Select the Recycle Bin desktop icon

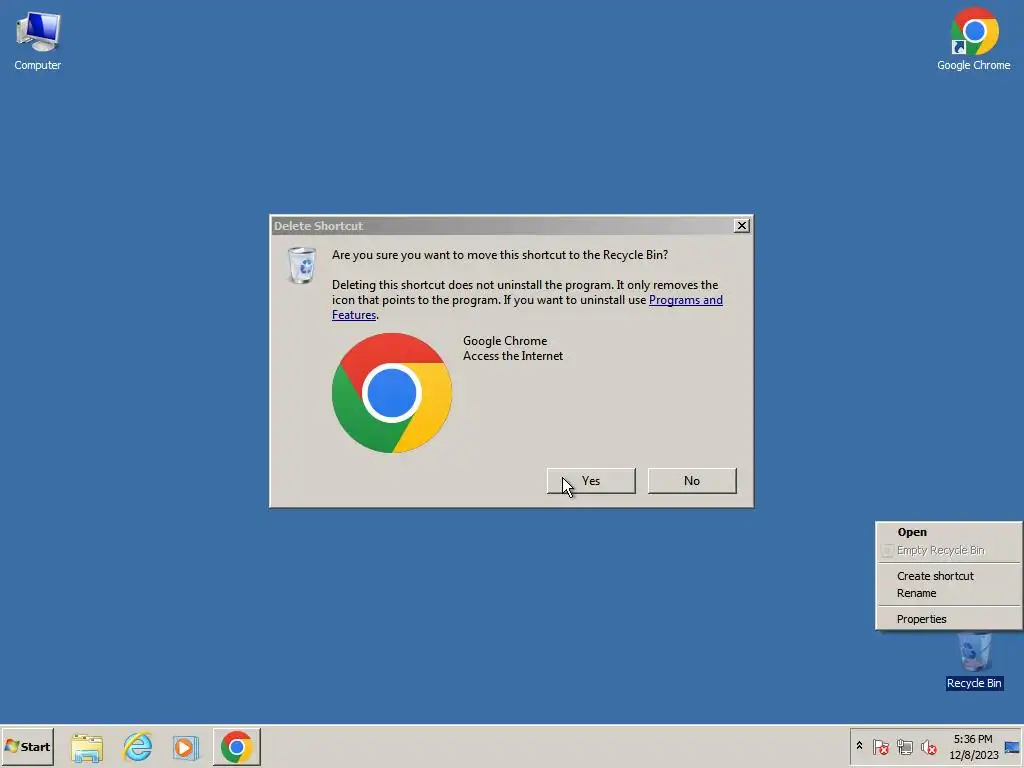pos(974,661)
